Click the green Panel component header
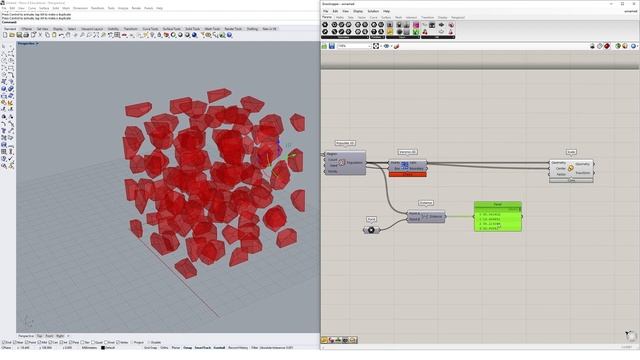640x360 pixels. (x=498, y=204)
